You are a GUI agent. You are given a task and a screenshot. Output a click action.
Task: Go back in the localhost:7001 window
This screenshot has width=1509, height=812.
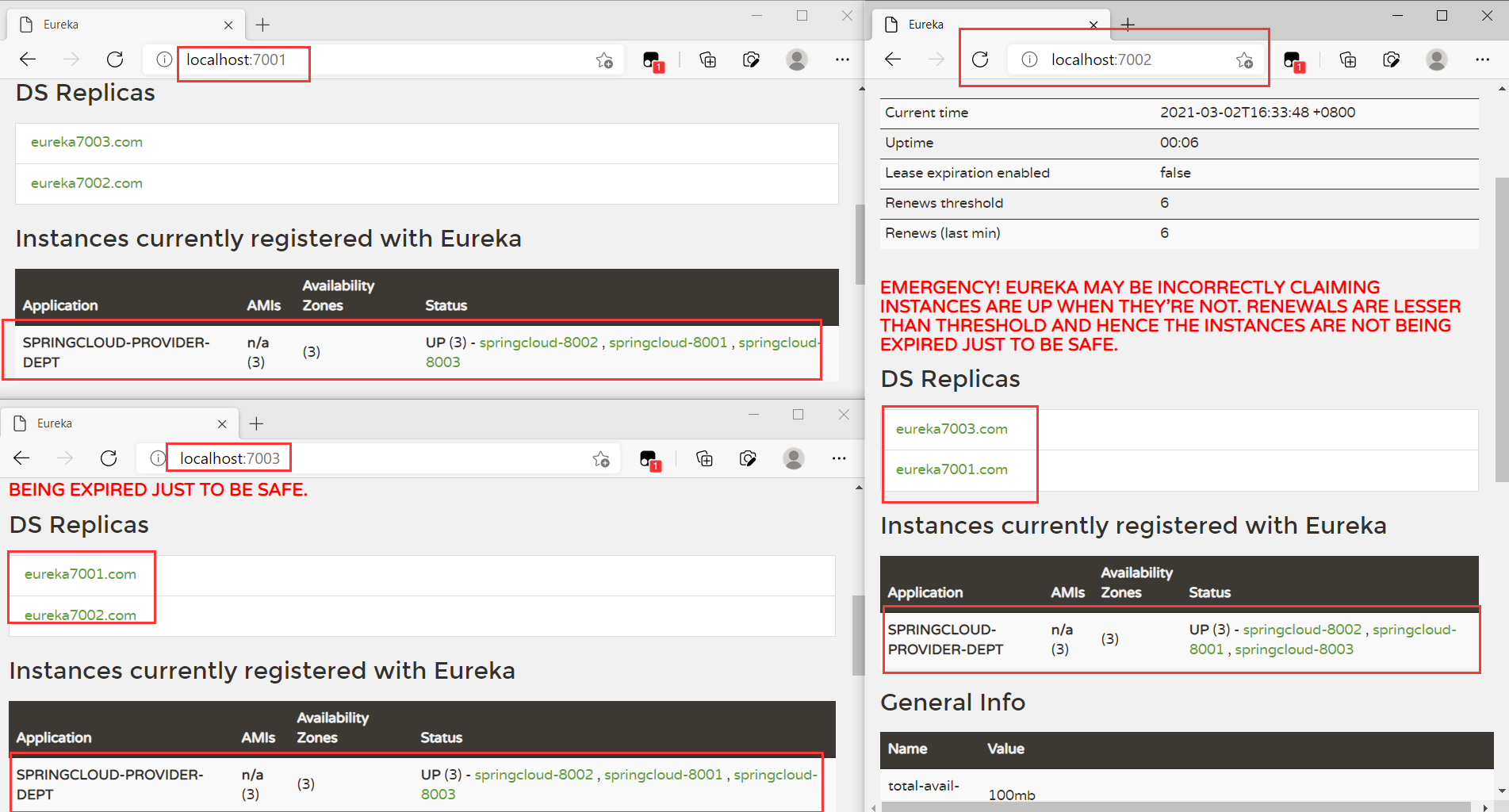coord(28,59)
